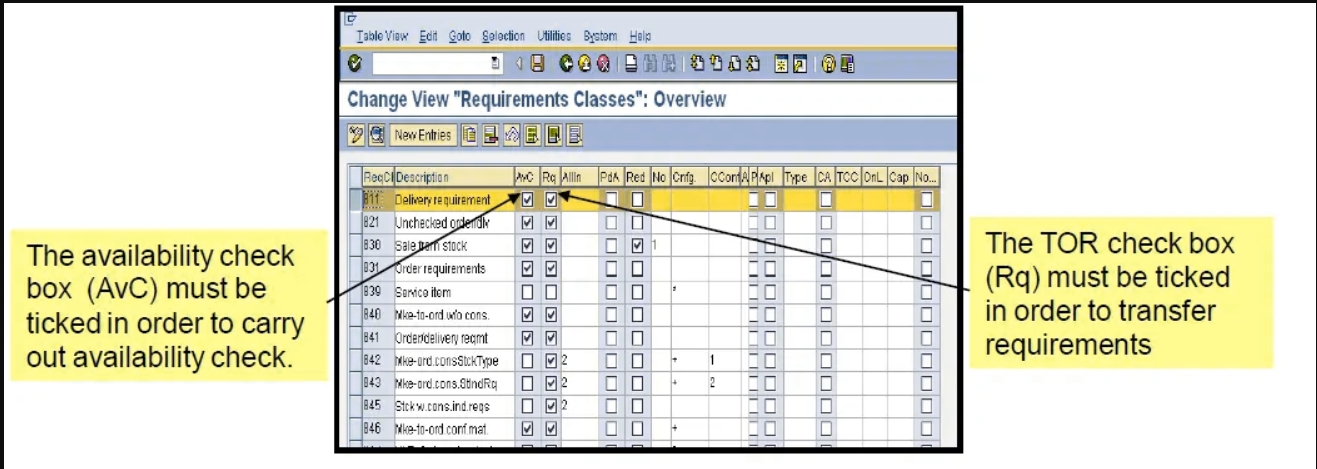Click the Description column header

tap(454, 177)
